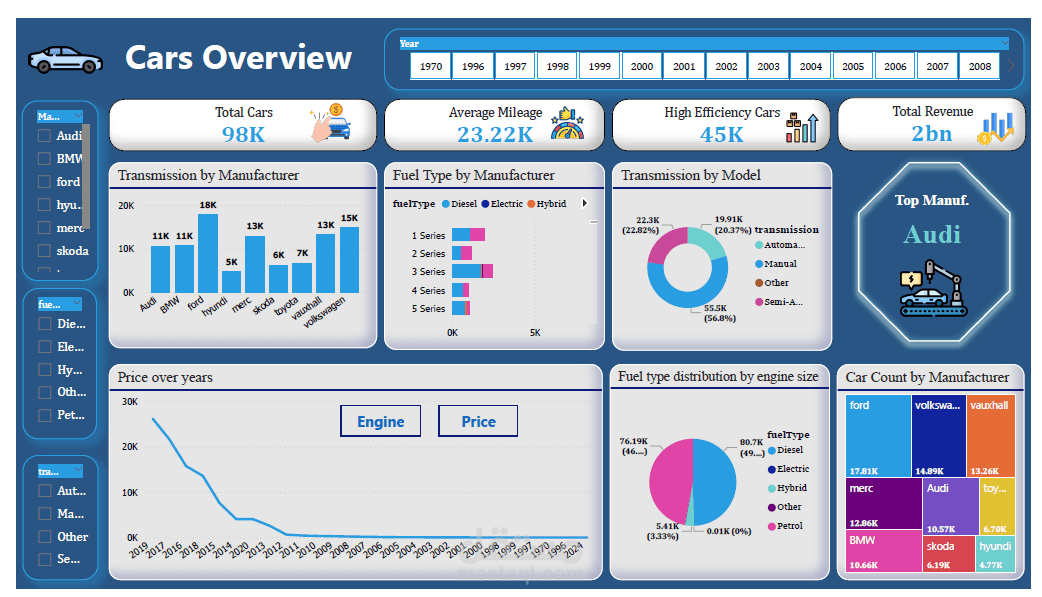The width and height of the screenshot is (1042, 597).
Task: Check the Manual transmission filter
Action: coord(45,514)
